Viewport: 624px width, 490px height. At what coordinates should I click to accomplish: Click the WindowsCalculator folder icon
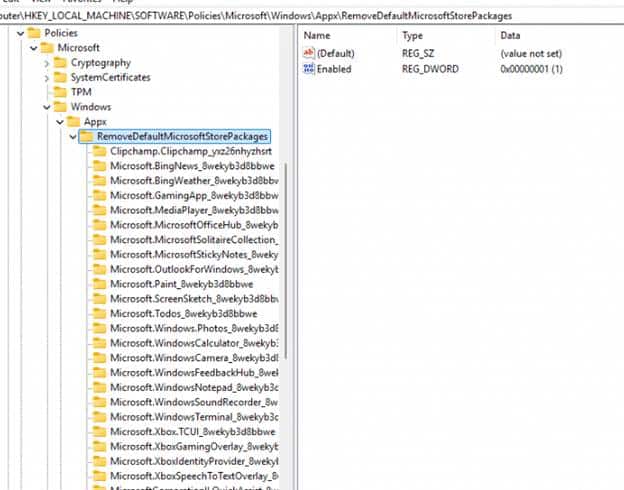point(99,343)
